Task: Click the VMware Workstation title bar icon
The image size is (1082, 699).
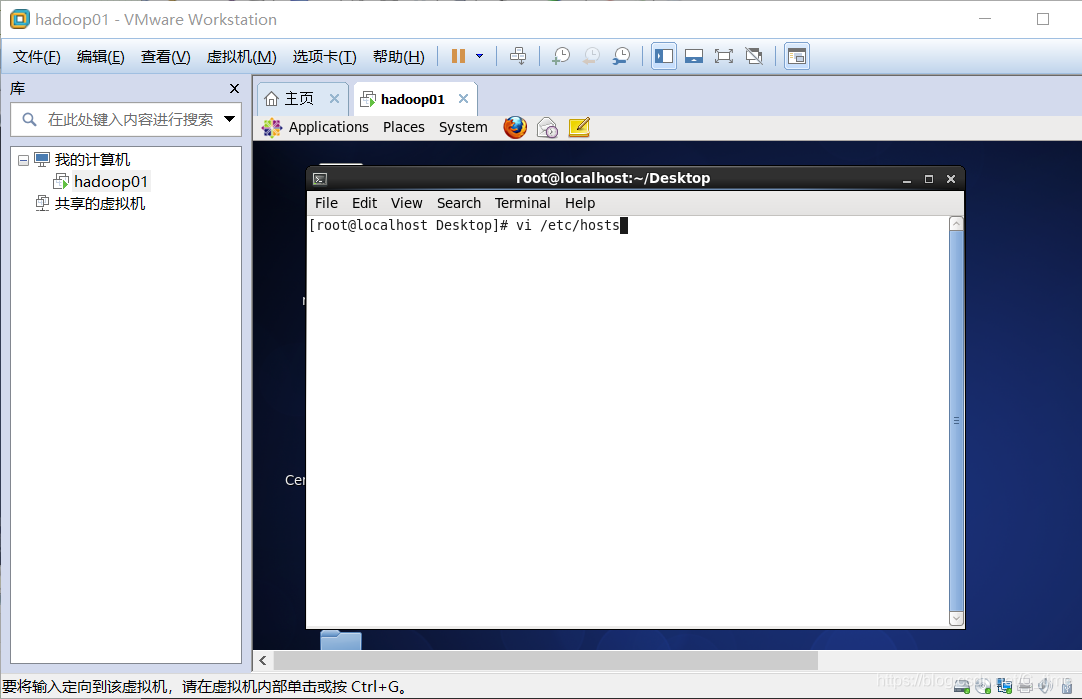Action: click(x=19, y=19)
